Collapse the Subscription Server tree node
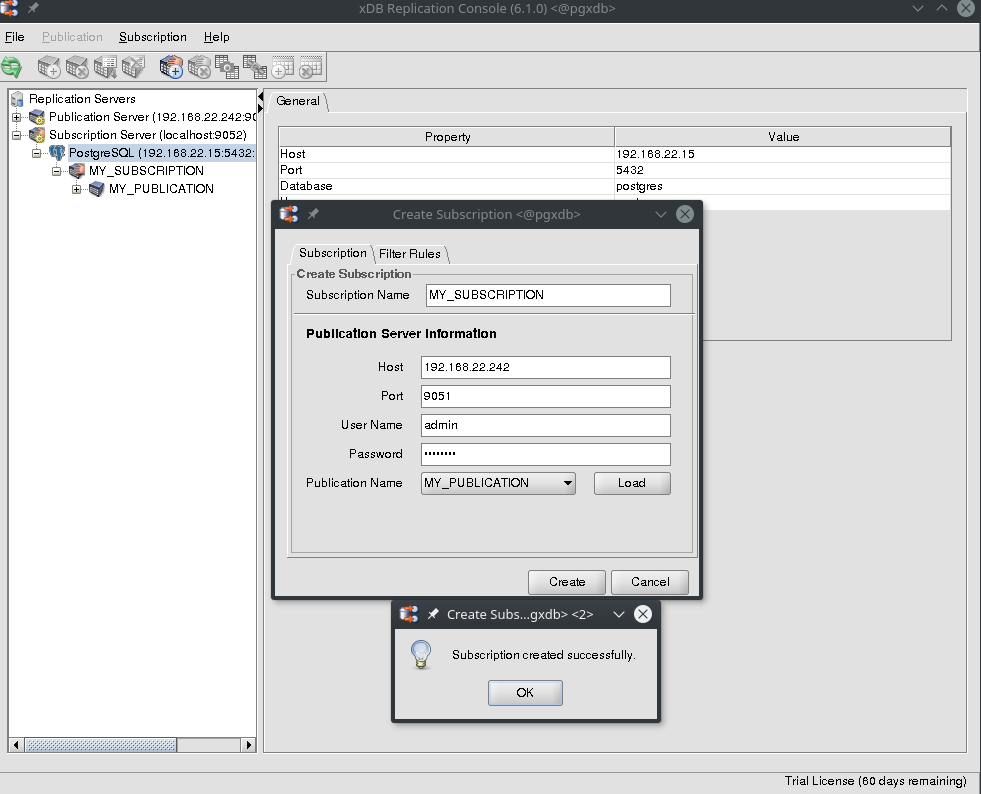This screenshot has height=794, width=981. click(x=17, y=135)
